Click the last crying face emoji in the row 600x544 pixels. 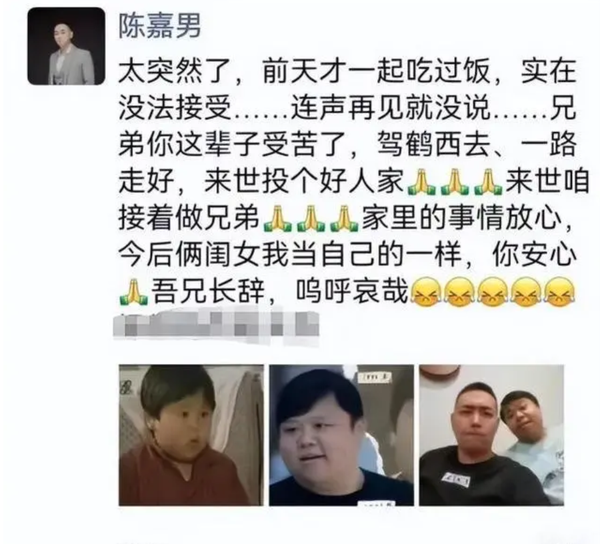[x=560, y=292]
